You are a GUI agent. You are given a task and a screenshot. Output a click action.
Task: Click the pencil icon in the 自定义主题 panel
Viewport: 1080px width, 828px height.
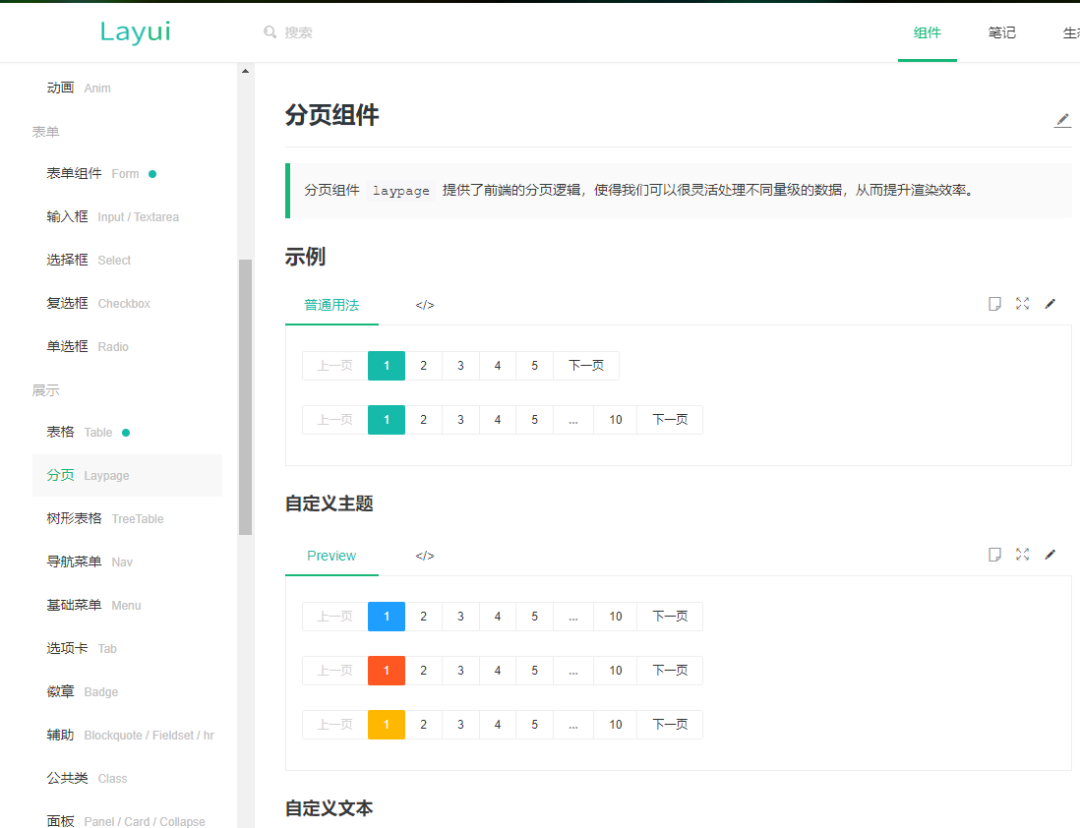point(1050,554)
